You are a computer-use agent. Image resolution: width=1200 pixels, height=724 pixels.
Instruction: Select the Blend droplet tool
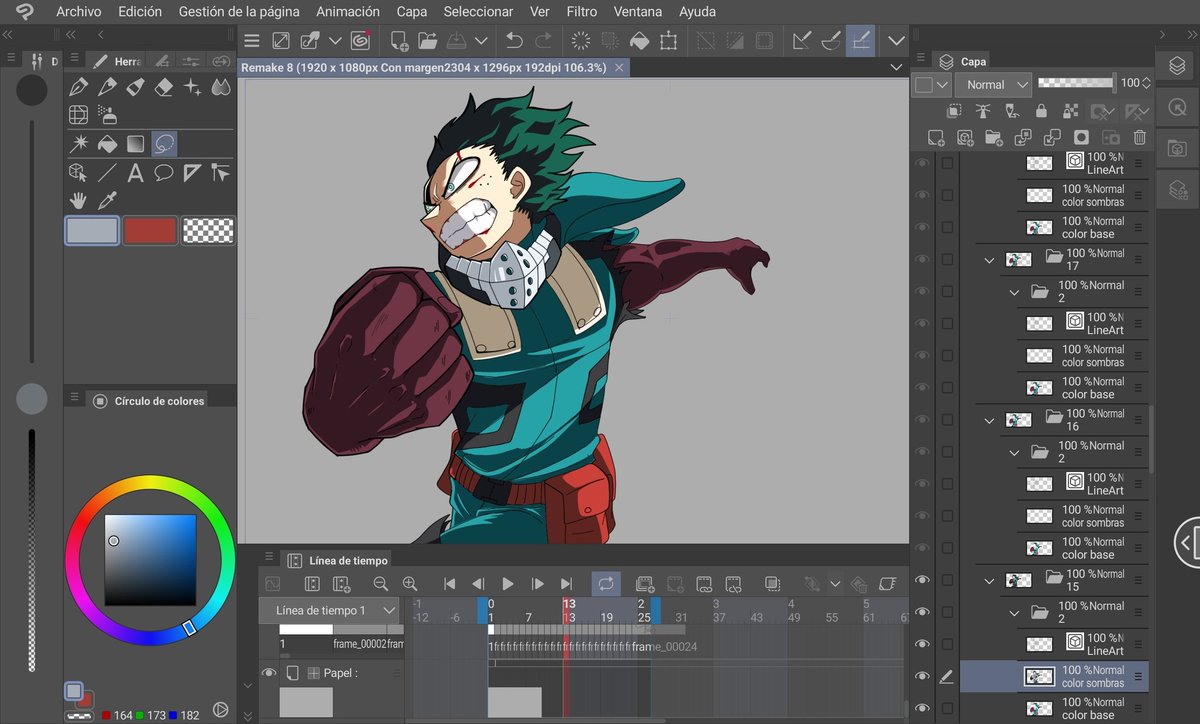pos(222,87)
